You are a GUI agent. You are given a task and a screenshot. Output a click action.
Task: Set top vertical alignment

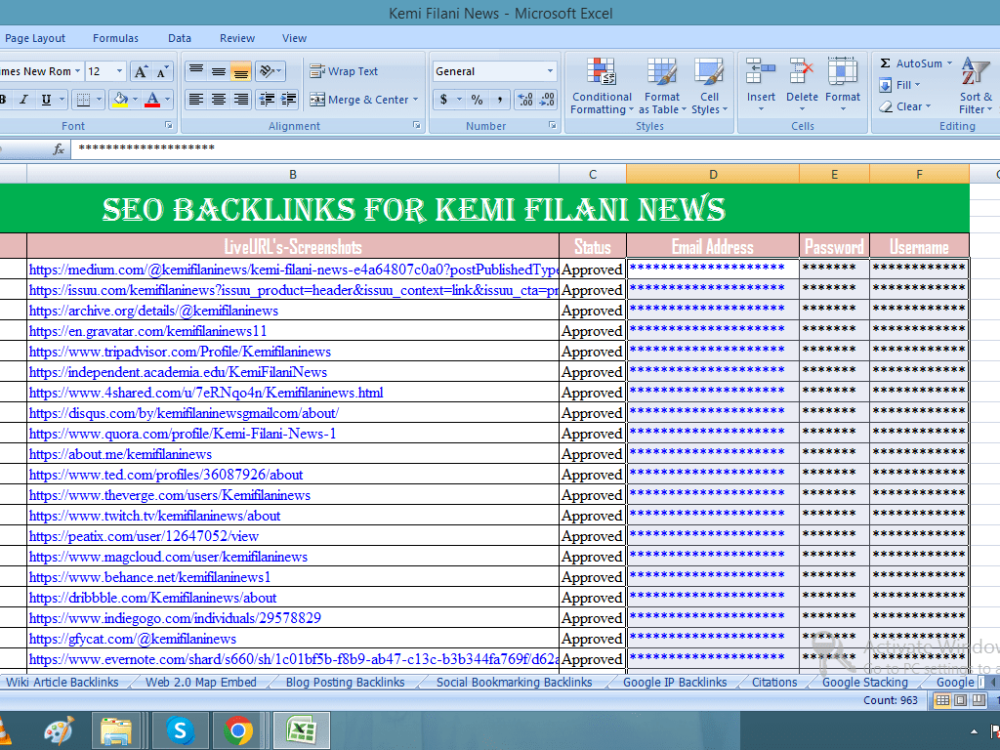[x=196, y=71]
